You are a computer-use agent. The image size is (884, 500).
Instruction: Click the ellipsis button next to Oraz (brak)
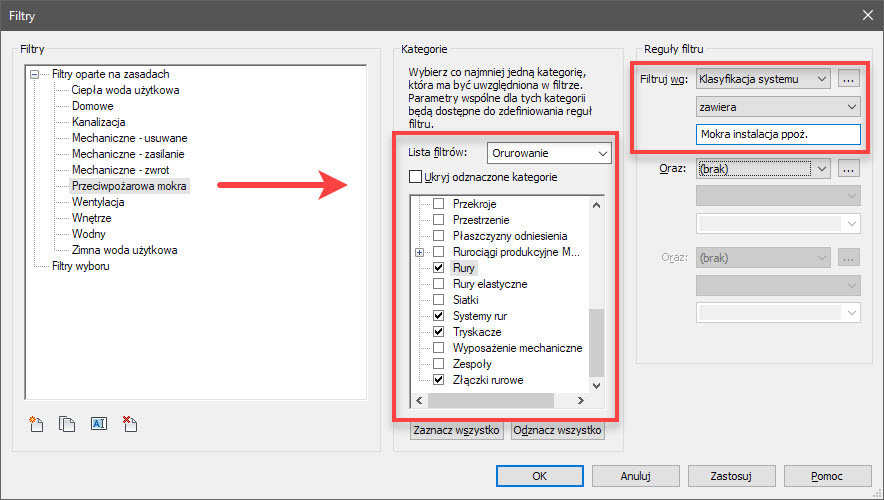[x=849, y=170]
